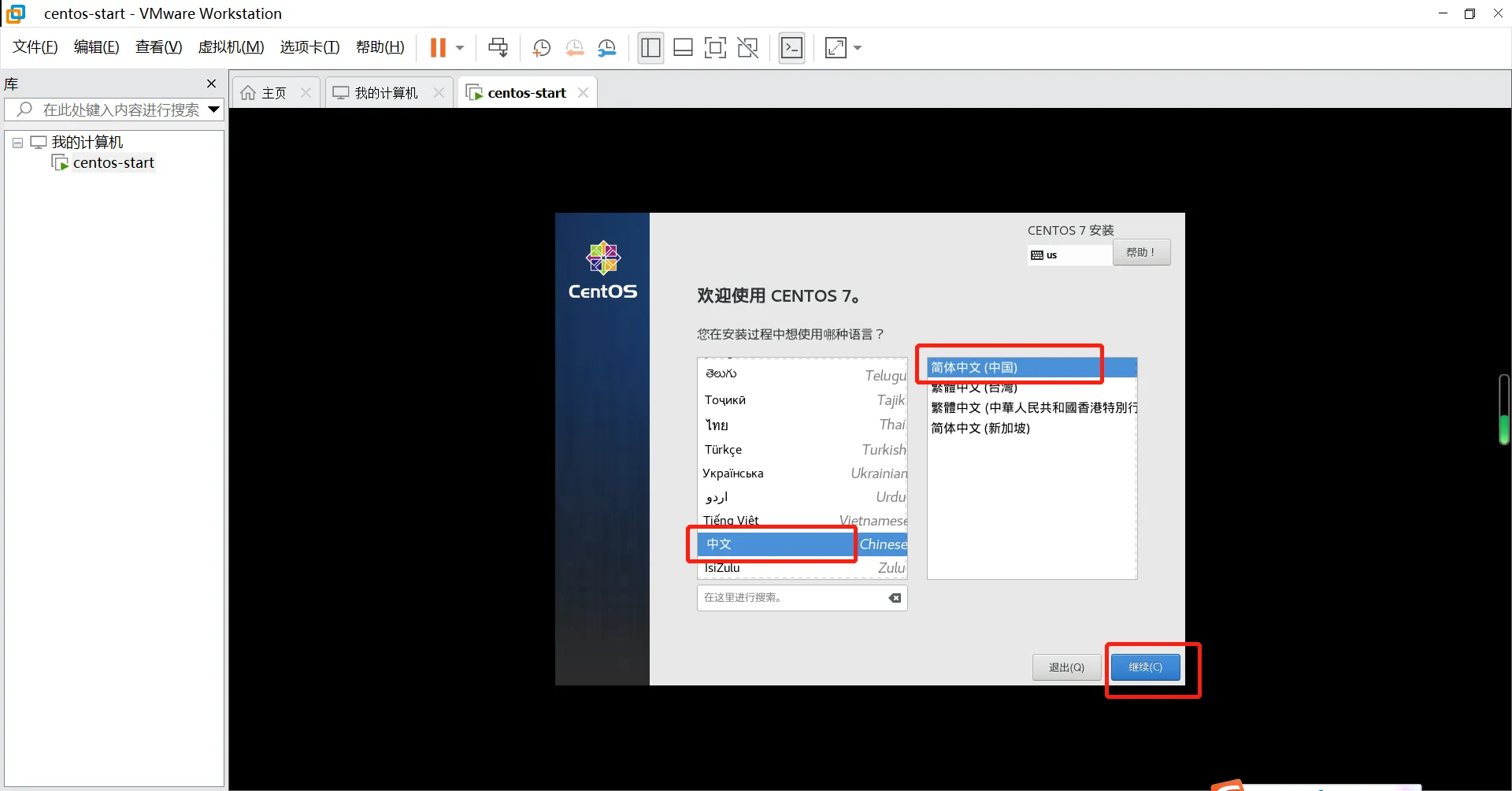
Task: Select Türkçe Turkish language
Action: 802,449
